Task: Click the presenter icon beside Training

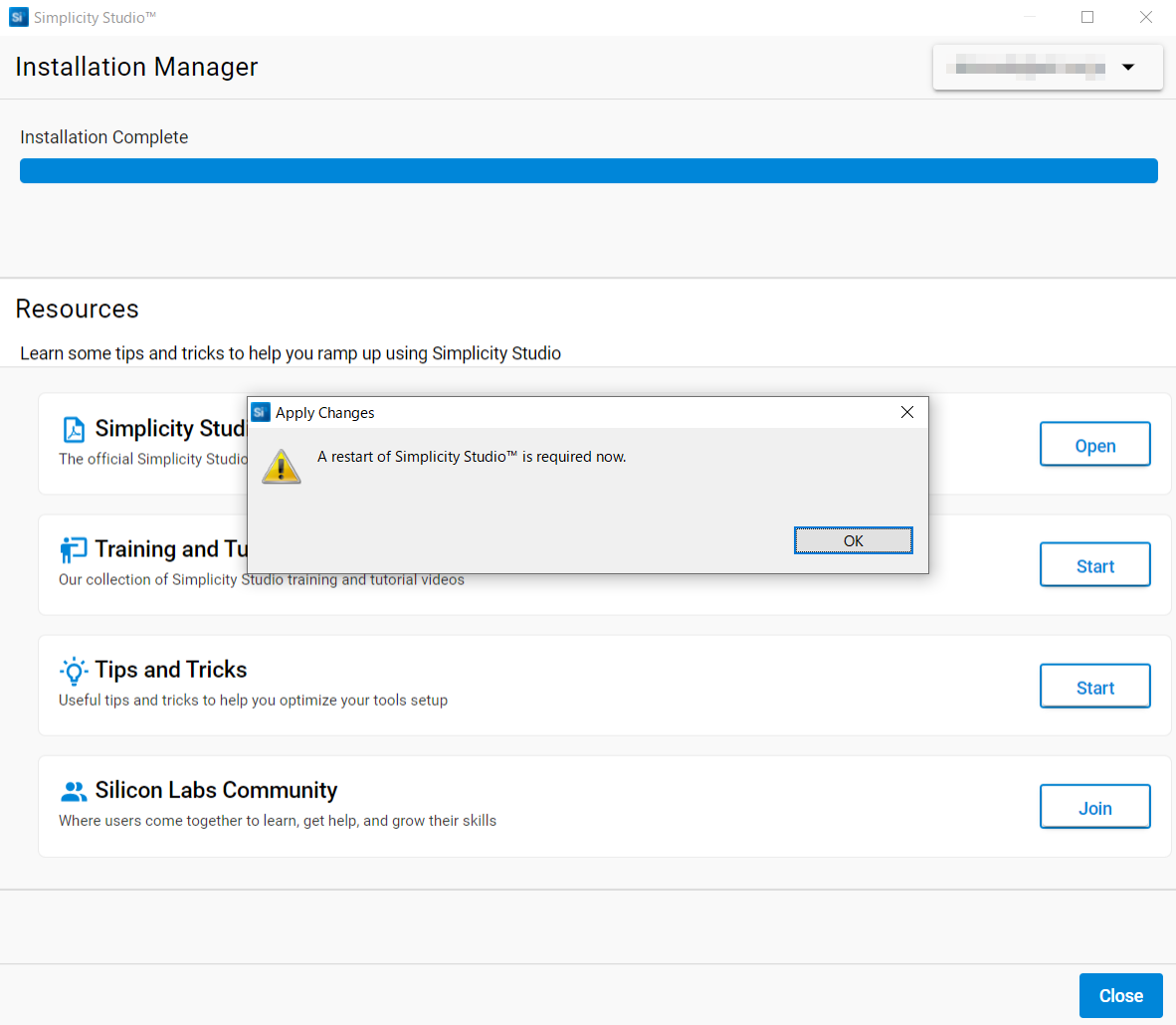Action: click(x=74, y=549)
